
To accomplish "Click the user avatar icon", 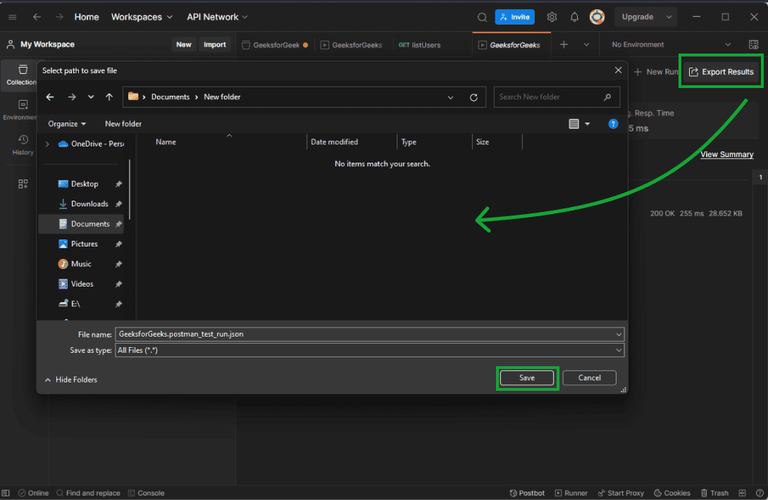I will pyautogui.click(x=597, y=17).
